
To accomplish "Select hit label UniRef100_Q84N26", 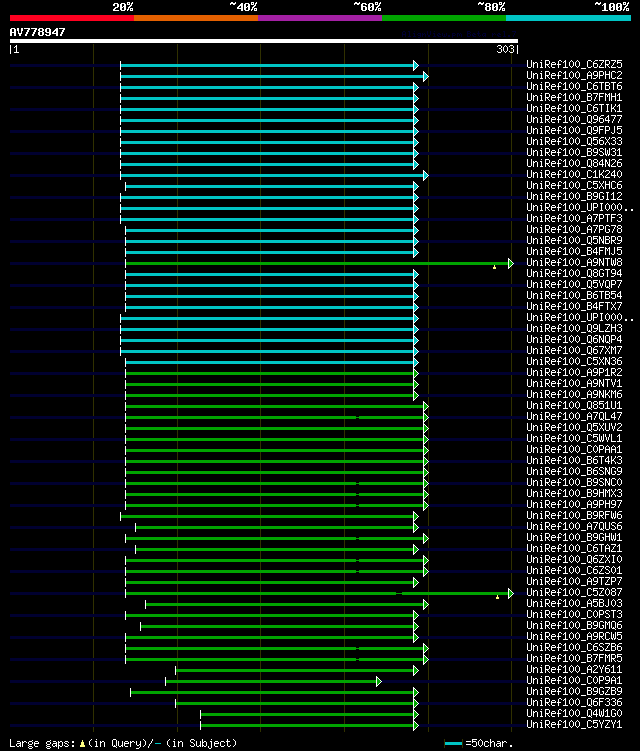I will [574, 163].
